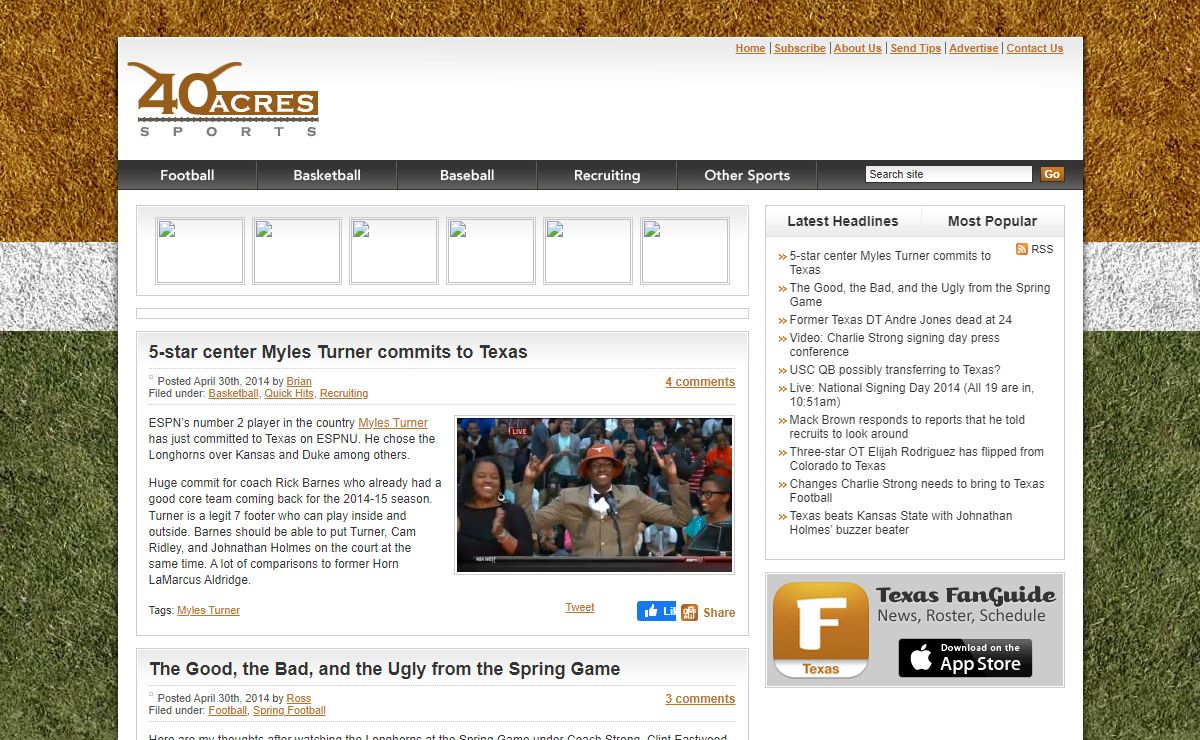
Task: Open the Myles Turner ESPNU video thumbnail
Action: [x=594, y=495]
